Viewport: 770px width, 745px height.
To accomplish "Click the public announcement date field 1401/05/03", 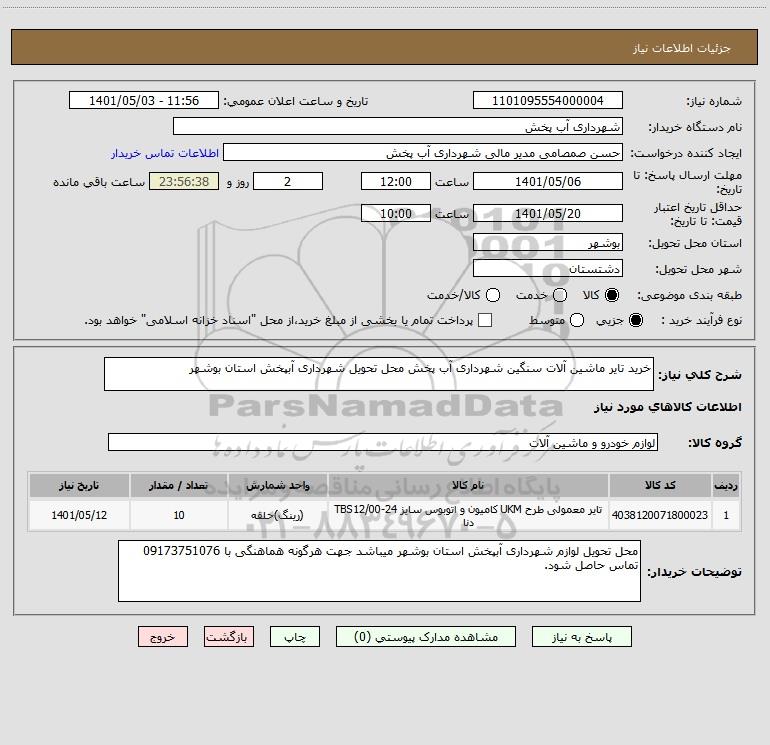I will (144, 101).
